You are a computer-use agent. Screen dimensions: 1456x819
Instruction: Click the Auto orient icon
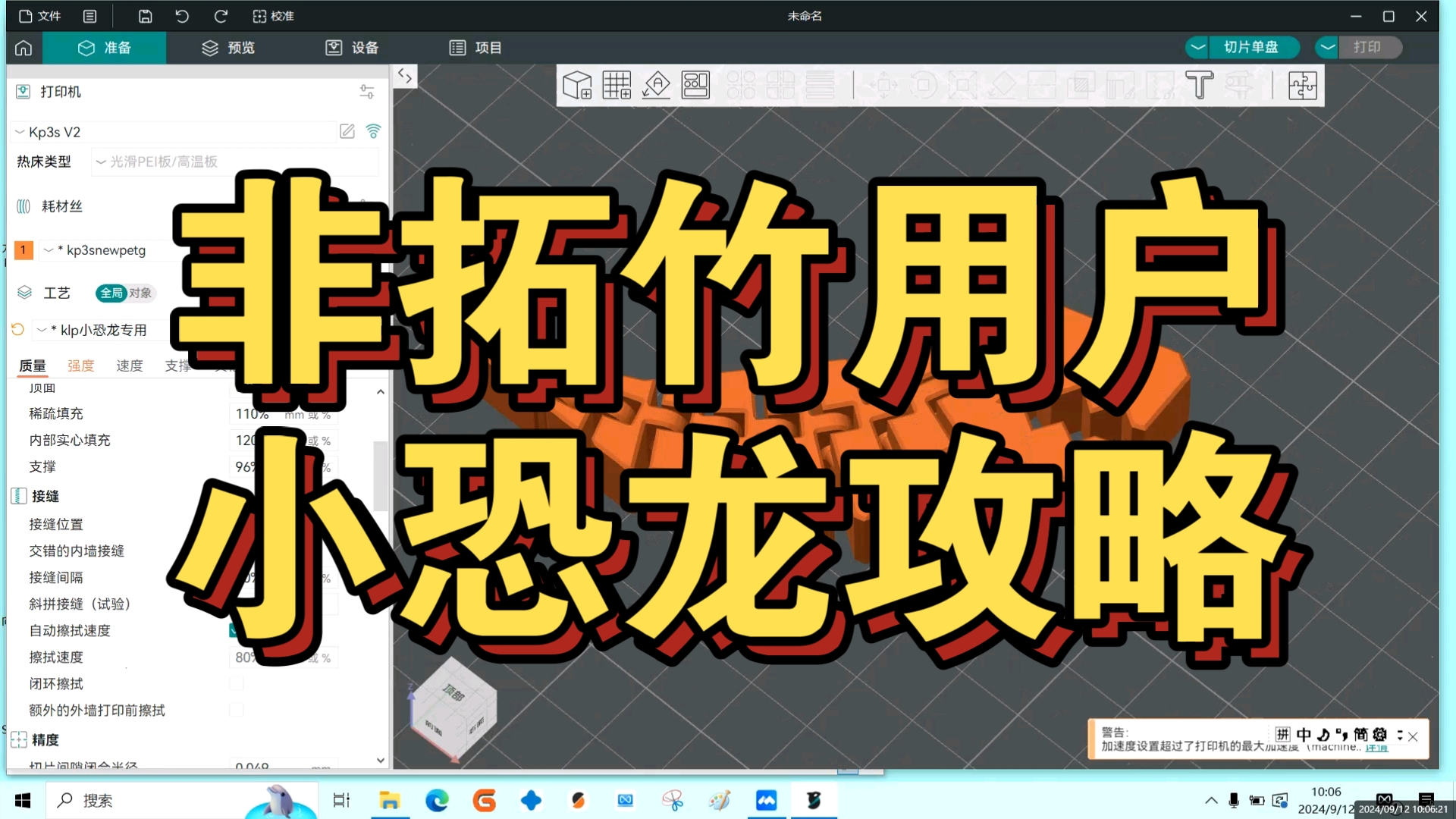(656, 85)
